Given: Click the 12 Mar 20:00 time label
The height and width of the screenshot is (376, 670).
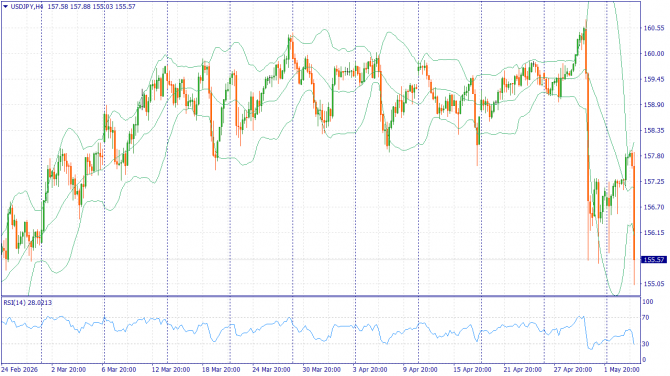Looking at the screenshot, I should click(171, 369).
